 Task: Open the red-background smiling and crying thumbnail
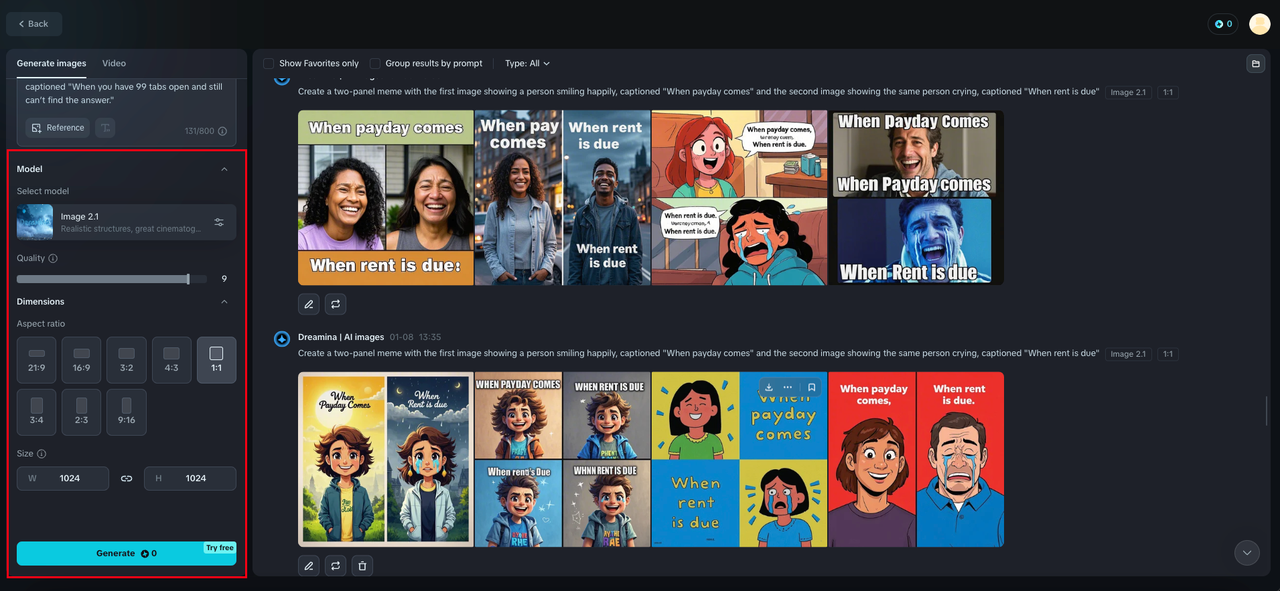click(916, 460)
